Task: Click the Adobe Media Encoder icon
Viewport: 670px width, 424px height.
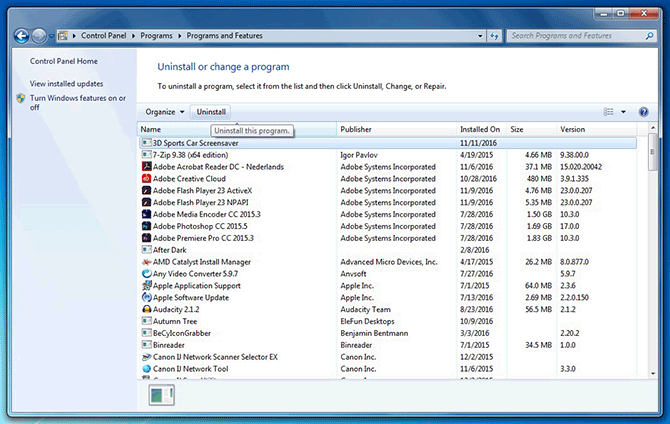Action: 147,214
